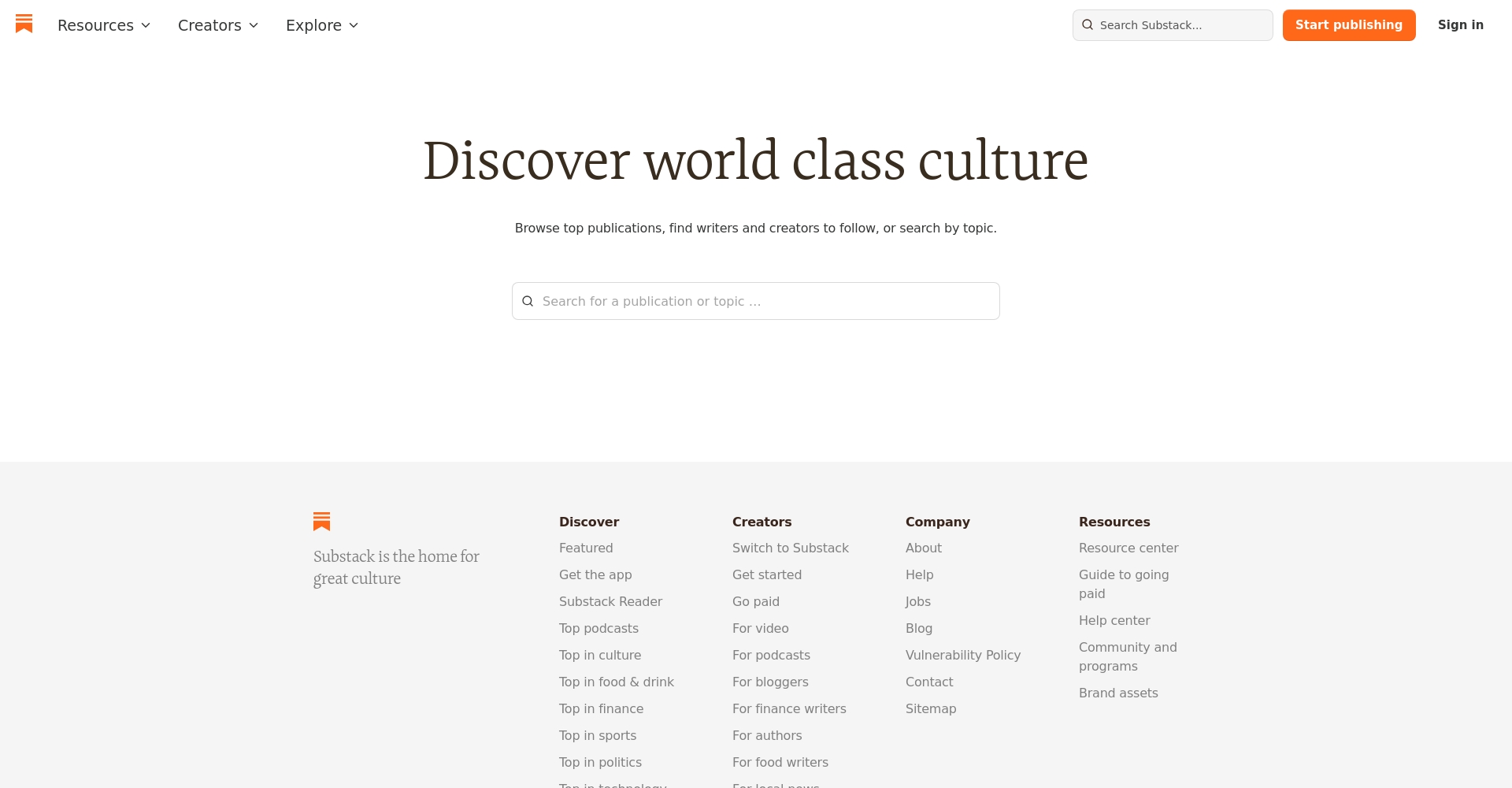
Task: Open the Resource center link
Action: click(1128, 548)
